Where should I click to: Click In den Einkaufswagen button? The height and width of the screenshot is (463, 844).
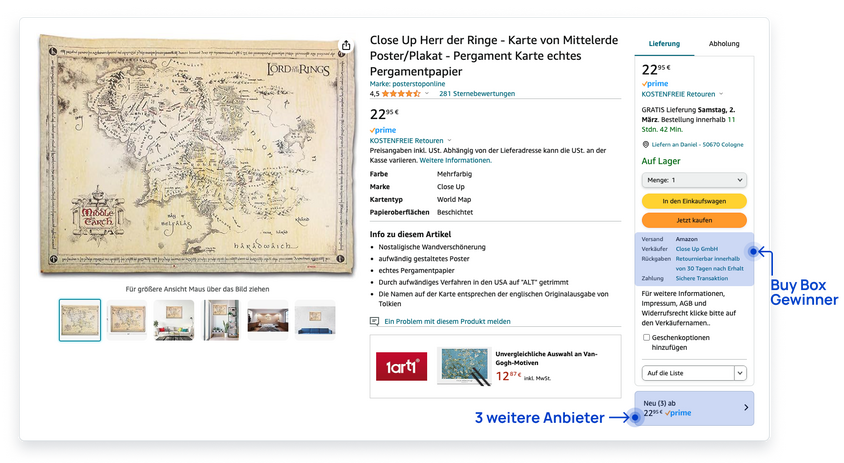click(x=694, y=201)
